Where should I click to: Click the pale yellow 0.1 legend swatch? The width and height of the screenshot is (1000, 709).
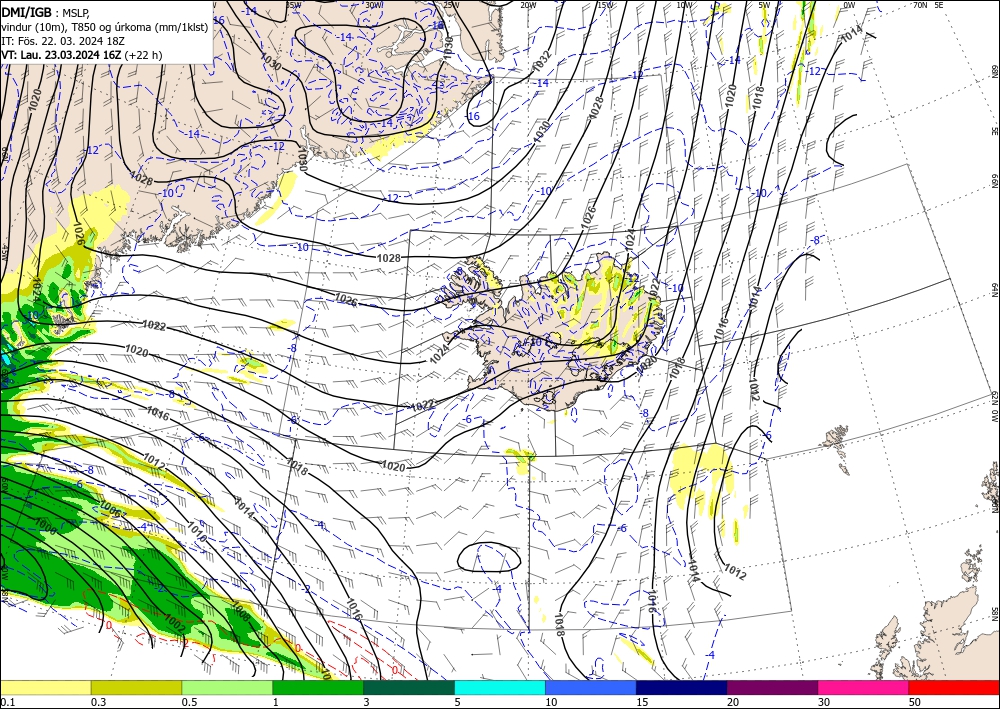(x=45, y=687)
